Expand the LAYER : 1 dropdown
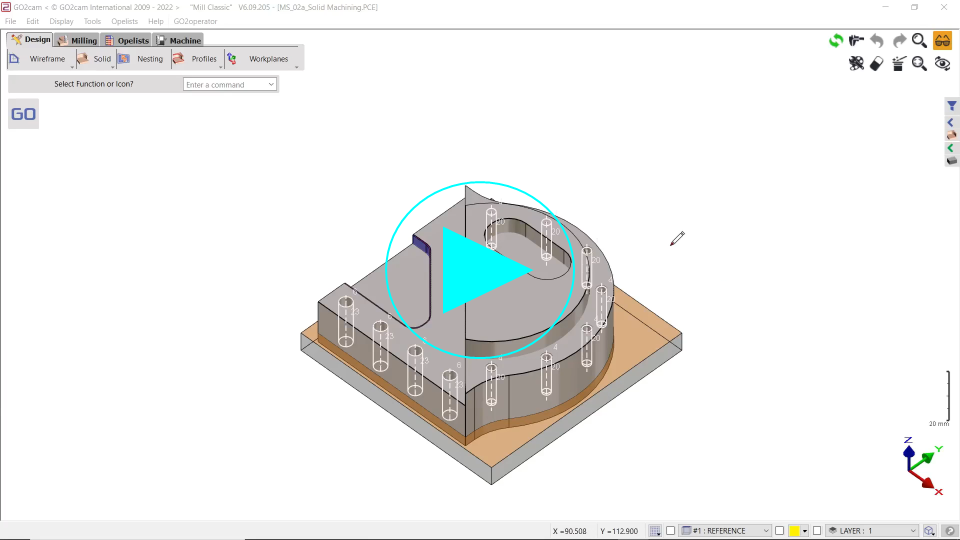The width and height of the screenshot is (960, 540). pos(912,531)
